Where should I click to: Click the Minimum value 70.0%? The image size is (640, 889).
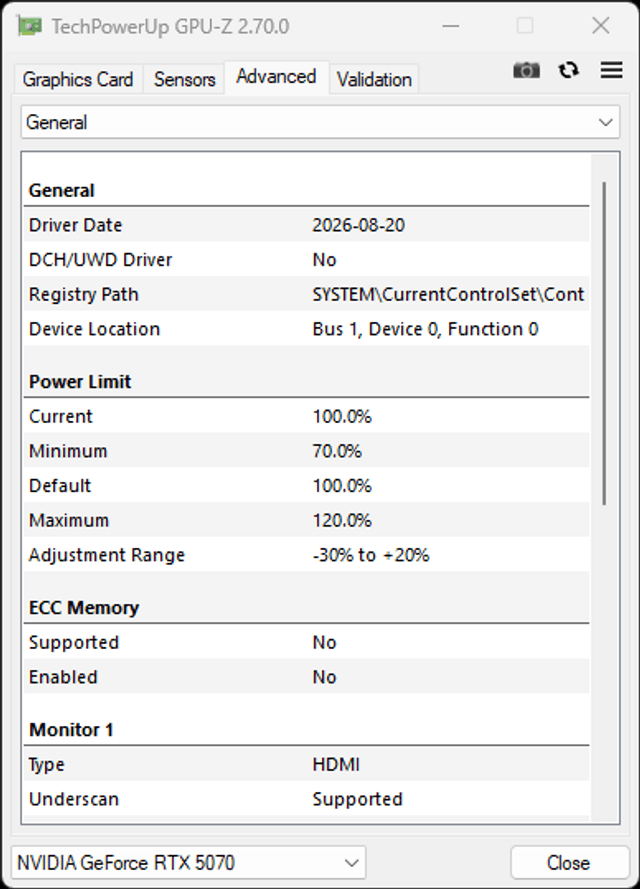tap(337, 451)
